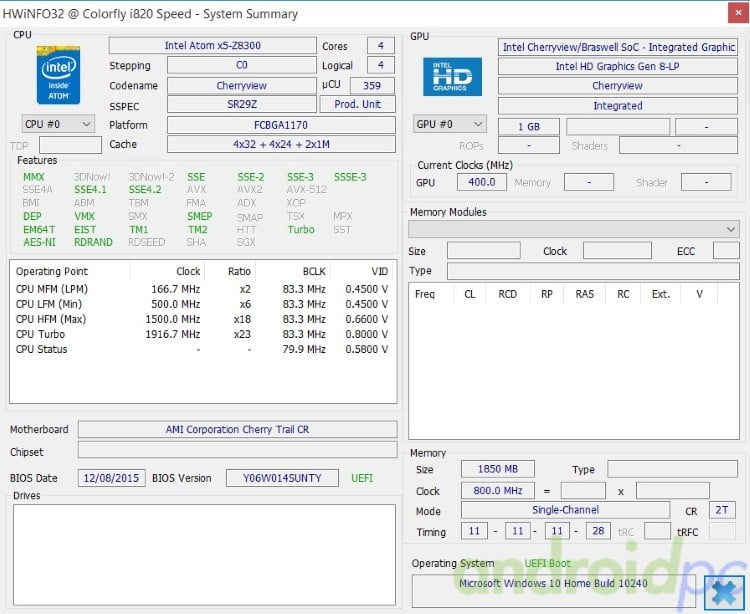Click the blue X close icon at bottom
Image resolution: width=750 pixels, height=614 pixels.
[x=724, y=592]
